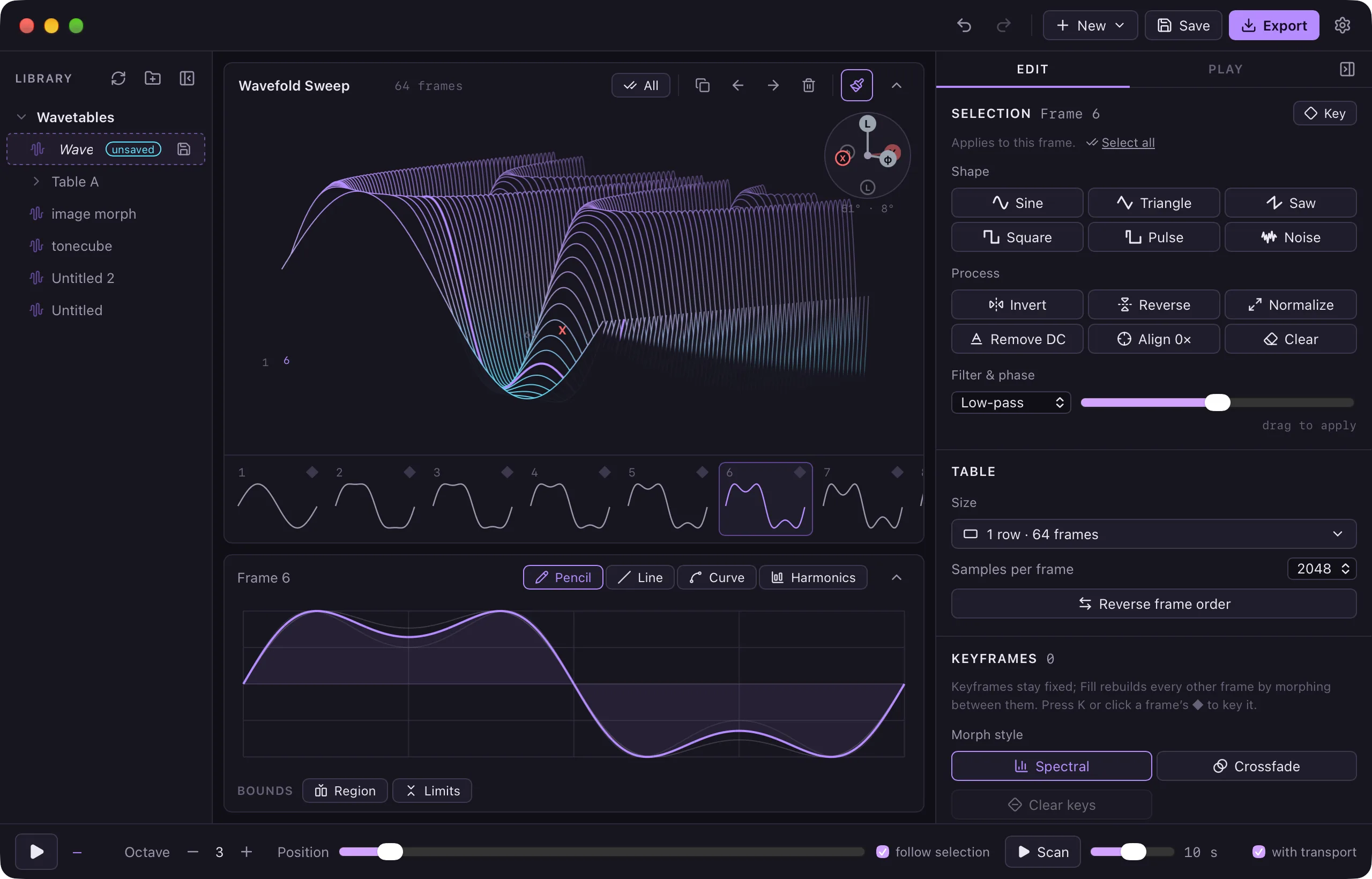The image size is (1372, 879).
Task: Collapse the Wavetables tree group
Action: point(21,117)
